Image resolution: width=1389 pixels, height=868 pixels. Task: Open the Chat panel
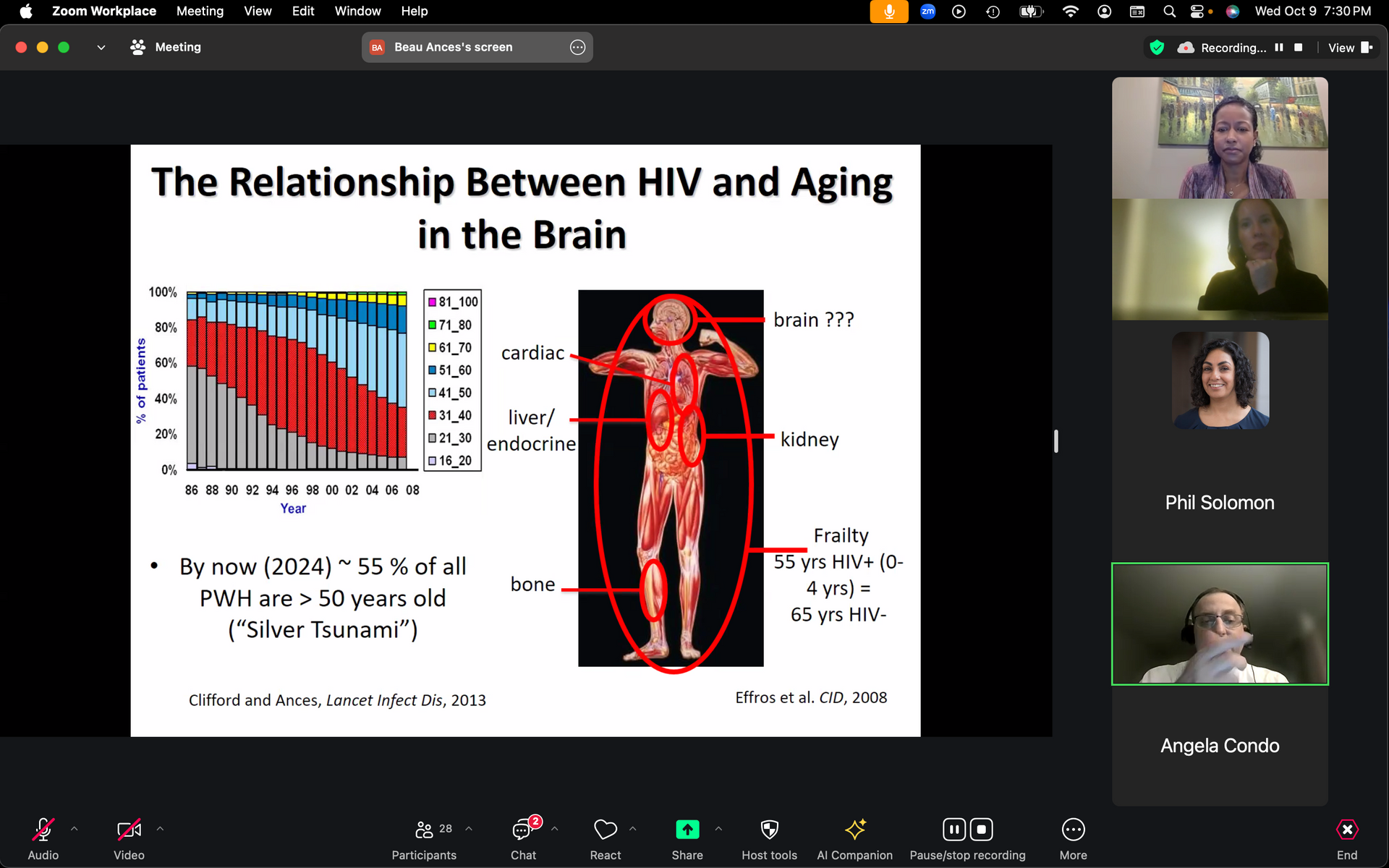(522, 830)
